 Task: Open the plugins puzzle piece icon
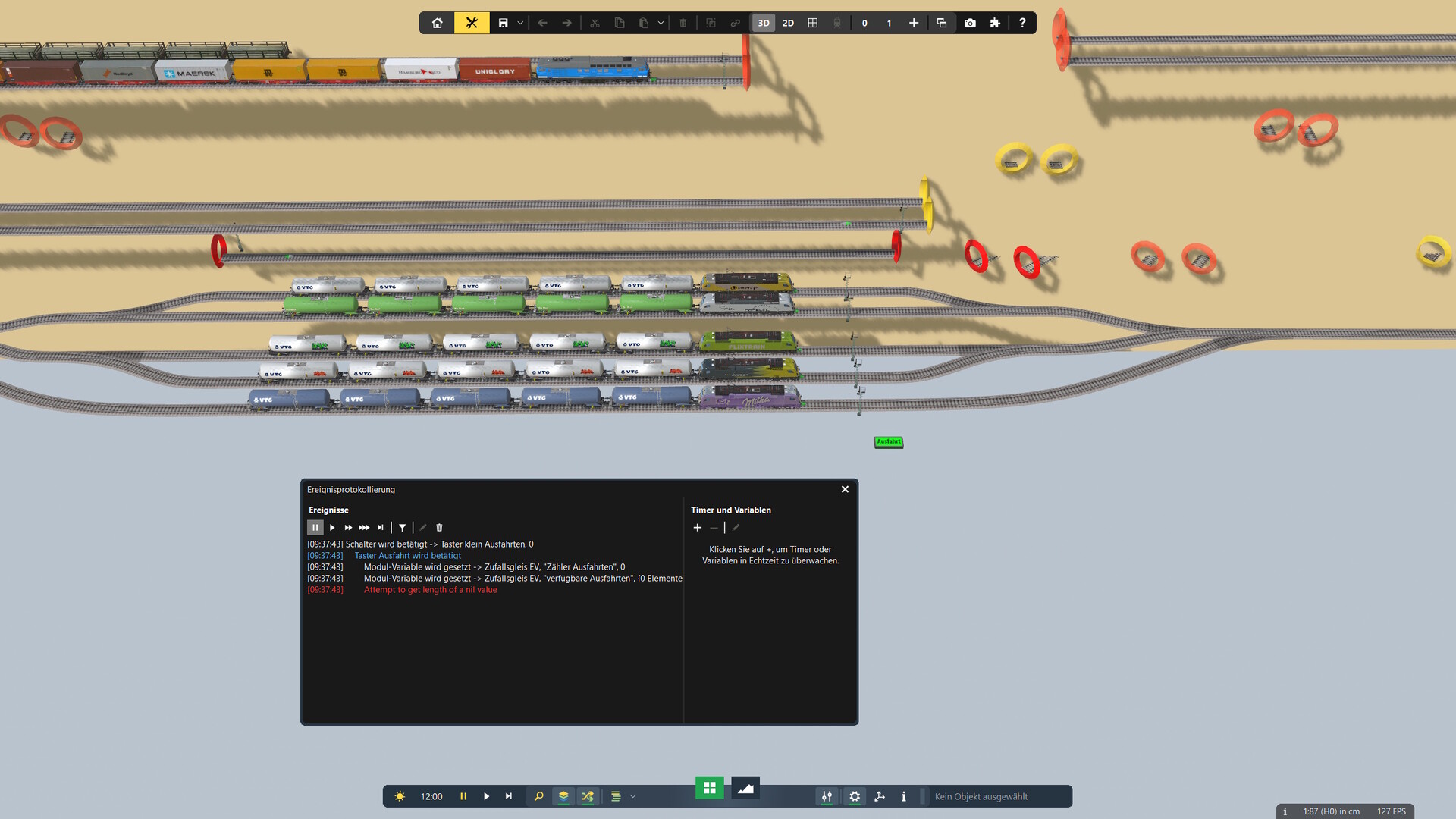click(x=995, y=23)
